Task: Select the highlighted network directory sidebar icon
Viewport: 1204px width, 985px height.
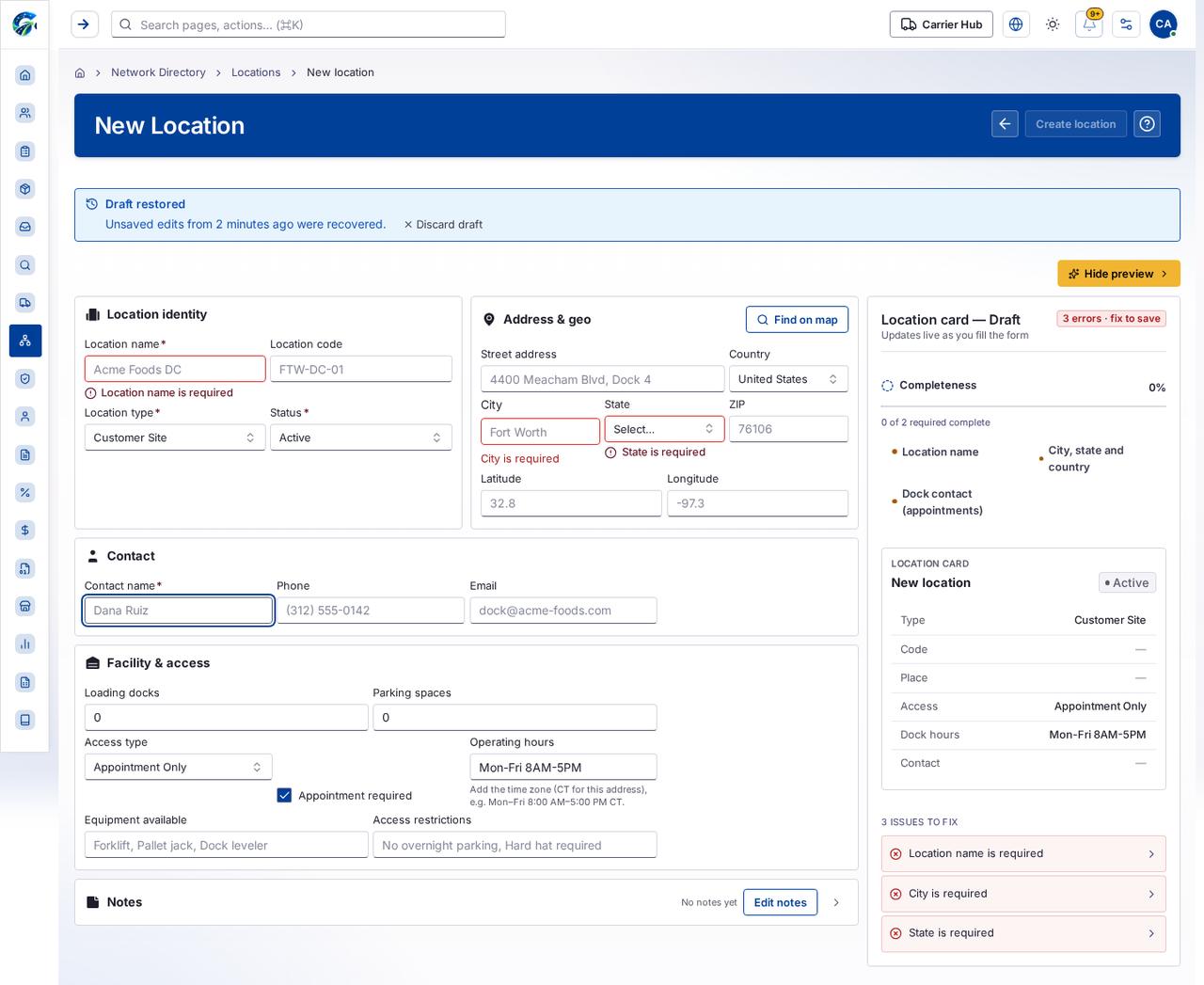Action: (25, 341)
